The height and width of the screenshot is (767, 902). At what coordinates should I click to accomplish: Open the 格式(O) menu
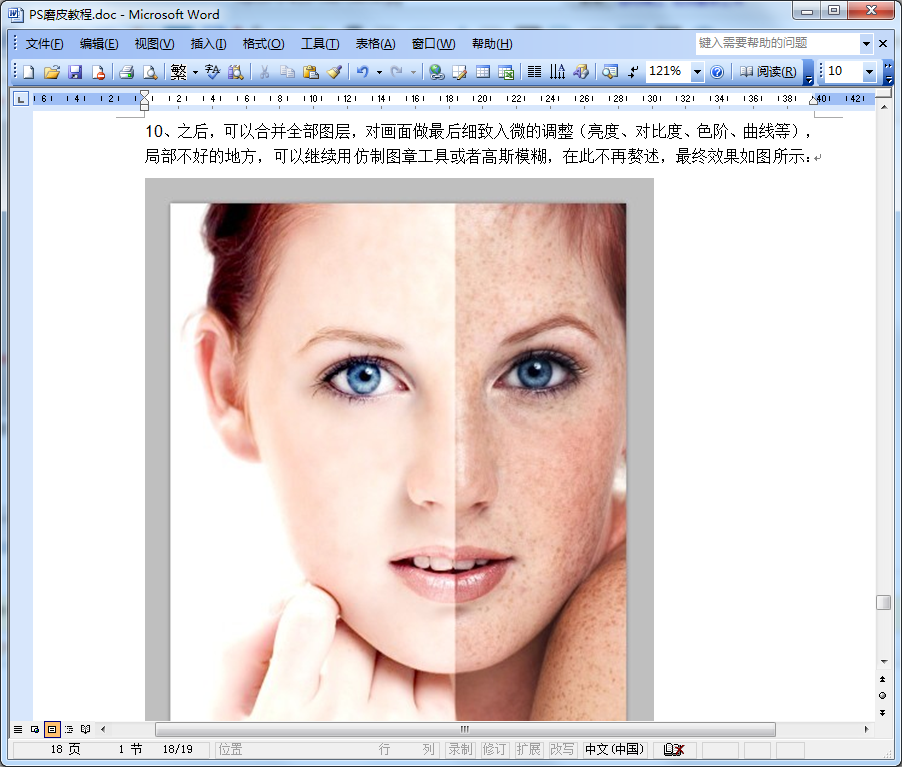click(263, 44)
